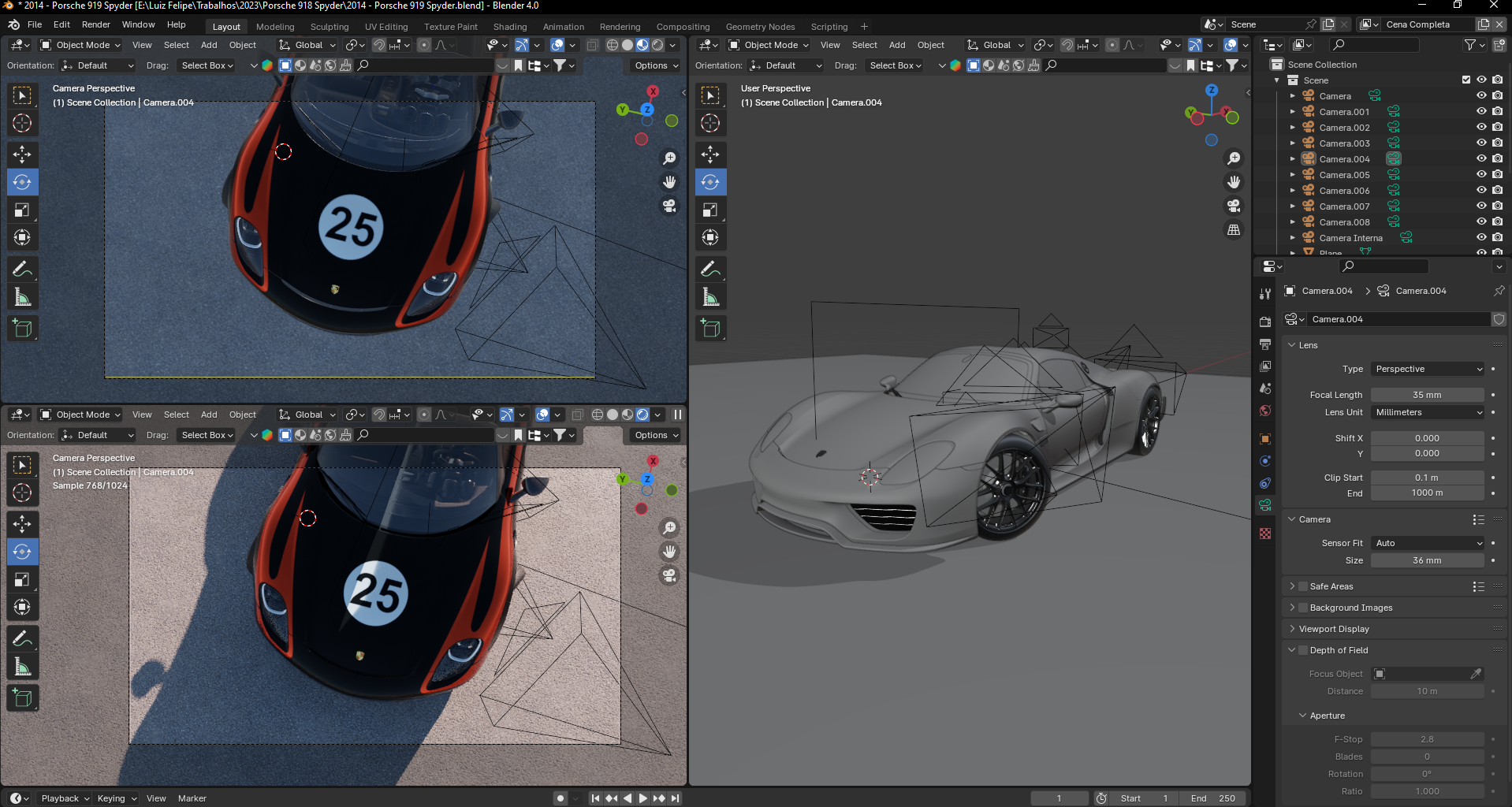This screenshot has width=1512, height=807.
Task: Select the Scale tool in top-left viewport
Action: (22, 210)
